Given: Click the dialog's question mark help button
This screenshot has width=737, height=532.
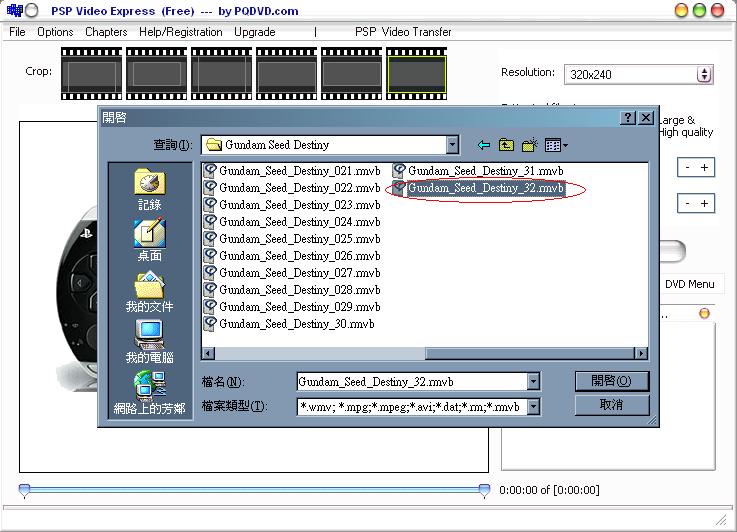Looking at the screenshot, I should (x=628, y=118).
